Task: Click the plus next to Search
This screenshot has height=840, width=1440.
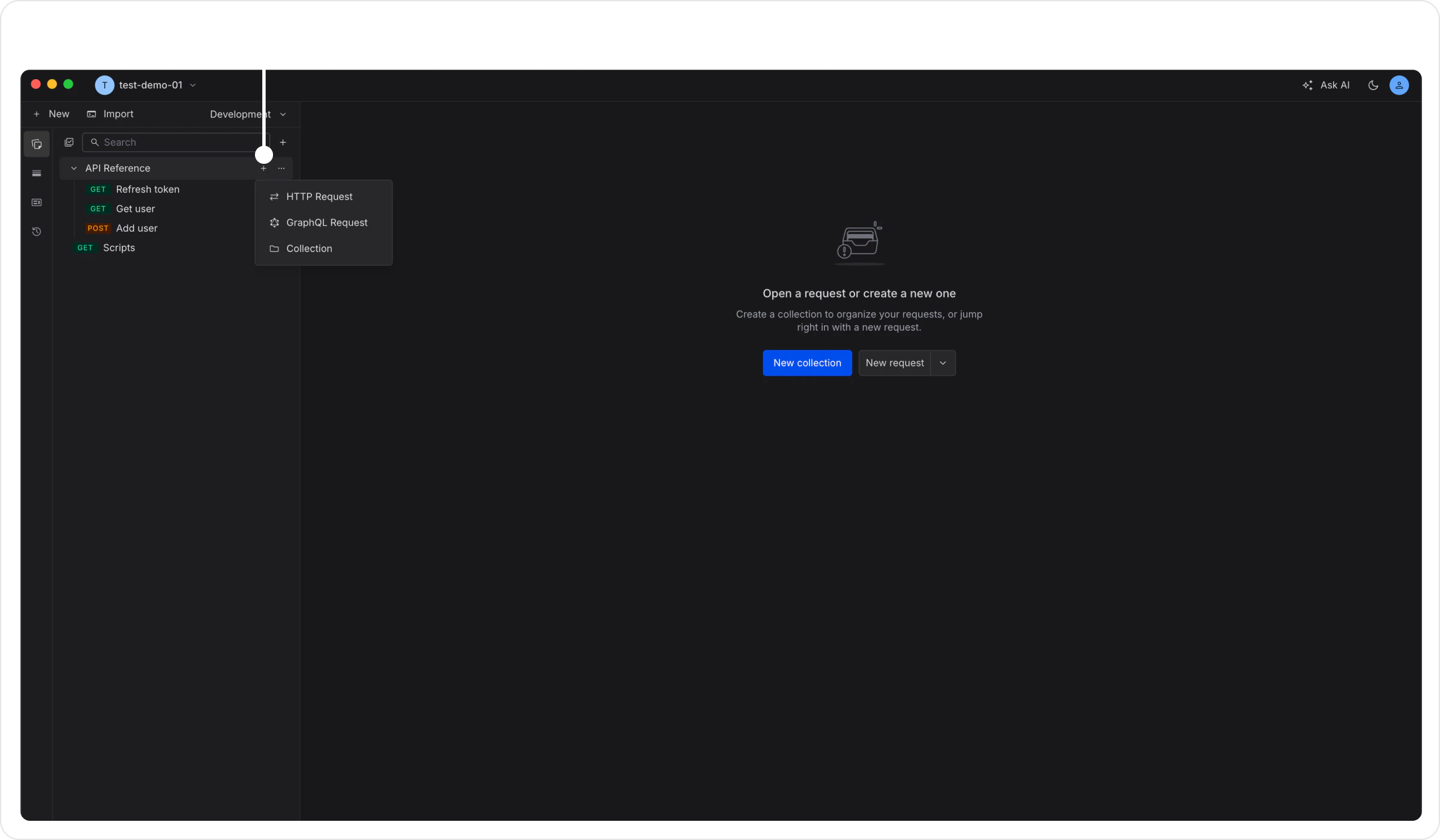Action: 283,143
